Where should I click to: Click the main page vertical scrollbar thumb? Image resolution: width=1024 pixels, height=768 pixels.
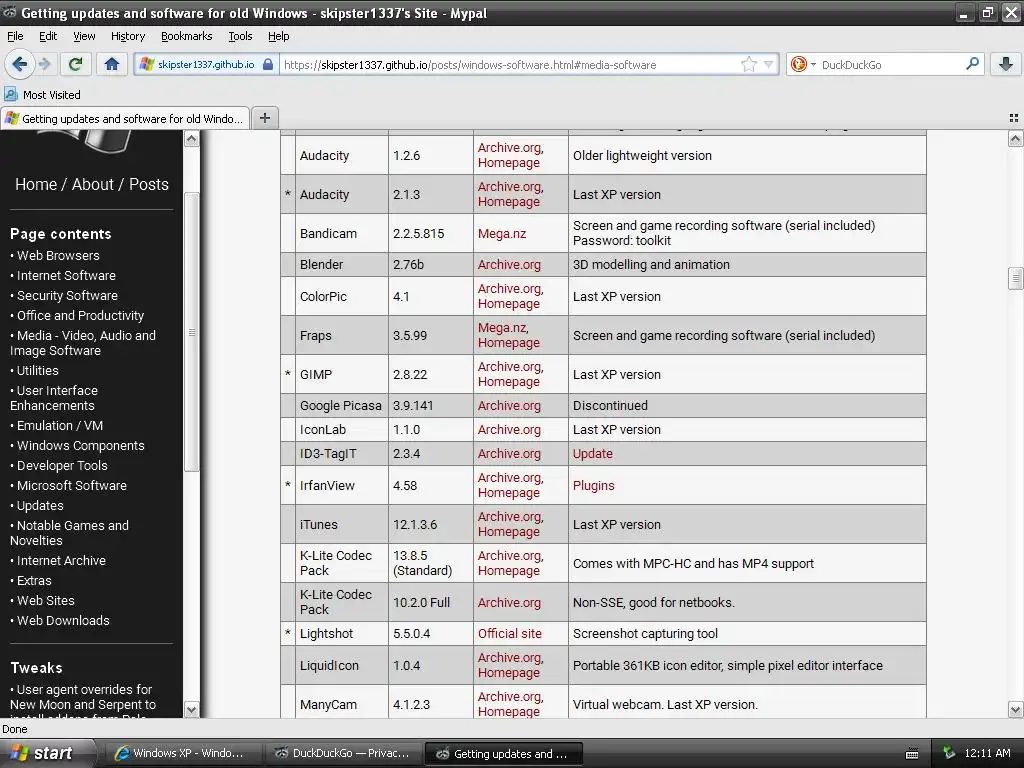[1015, 278]
